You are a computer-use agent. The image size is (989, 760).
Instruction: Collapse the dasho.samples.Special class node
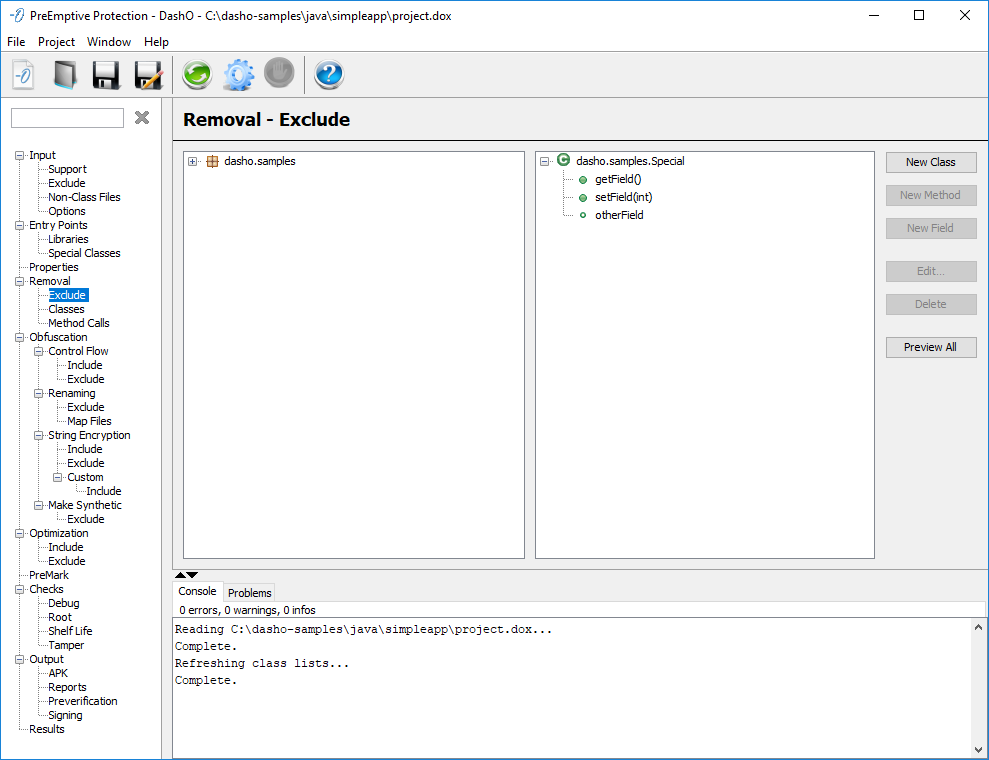click(x=545, y=161)
